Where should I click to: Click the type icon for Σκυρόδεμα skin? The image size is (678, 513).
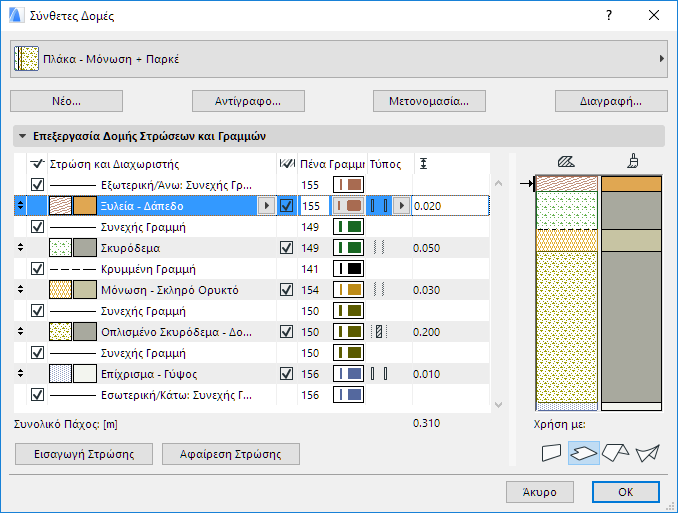pyautogui.click(x=379, y=248)
